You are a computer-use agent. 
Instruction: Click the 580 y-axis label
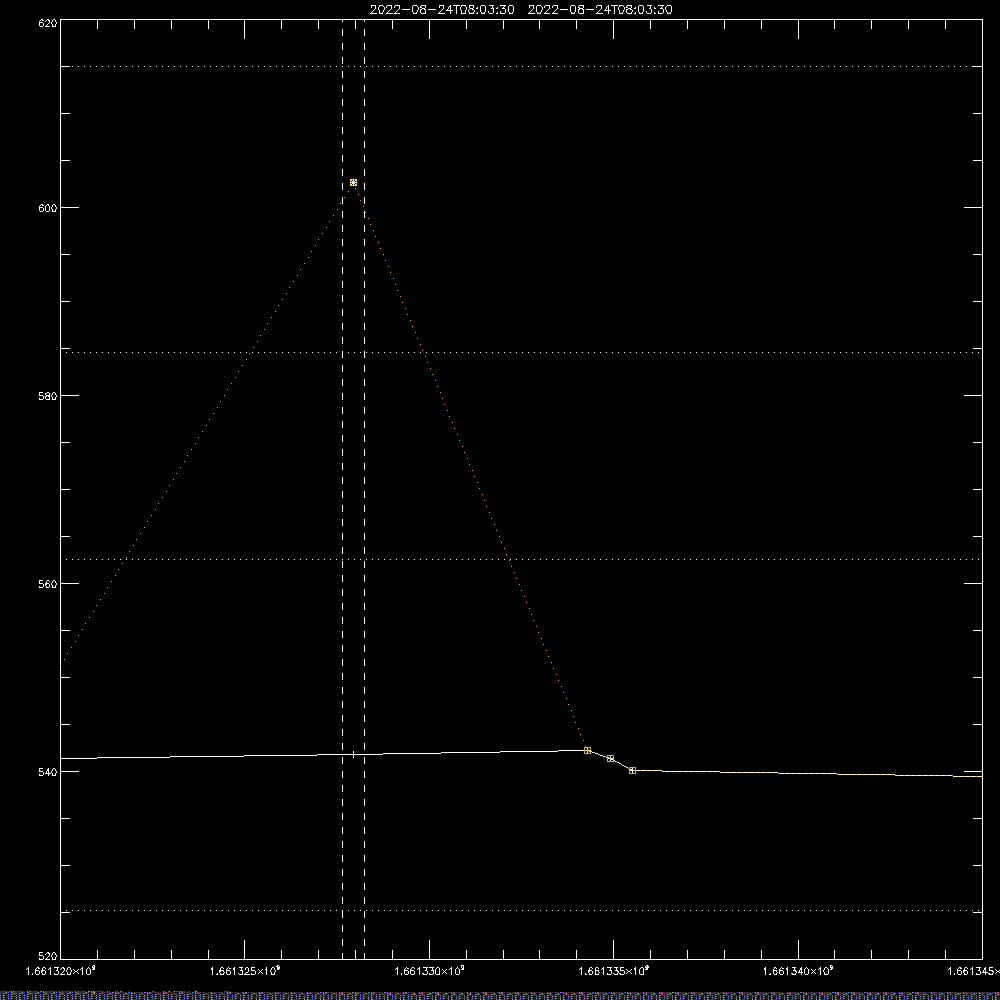[x=48, y=395]
